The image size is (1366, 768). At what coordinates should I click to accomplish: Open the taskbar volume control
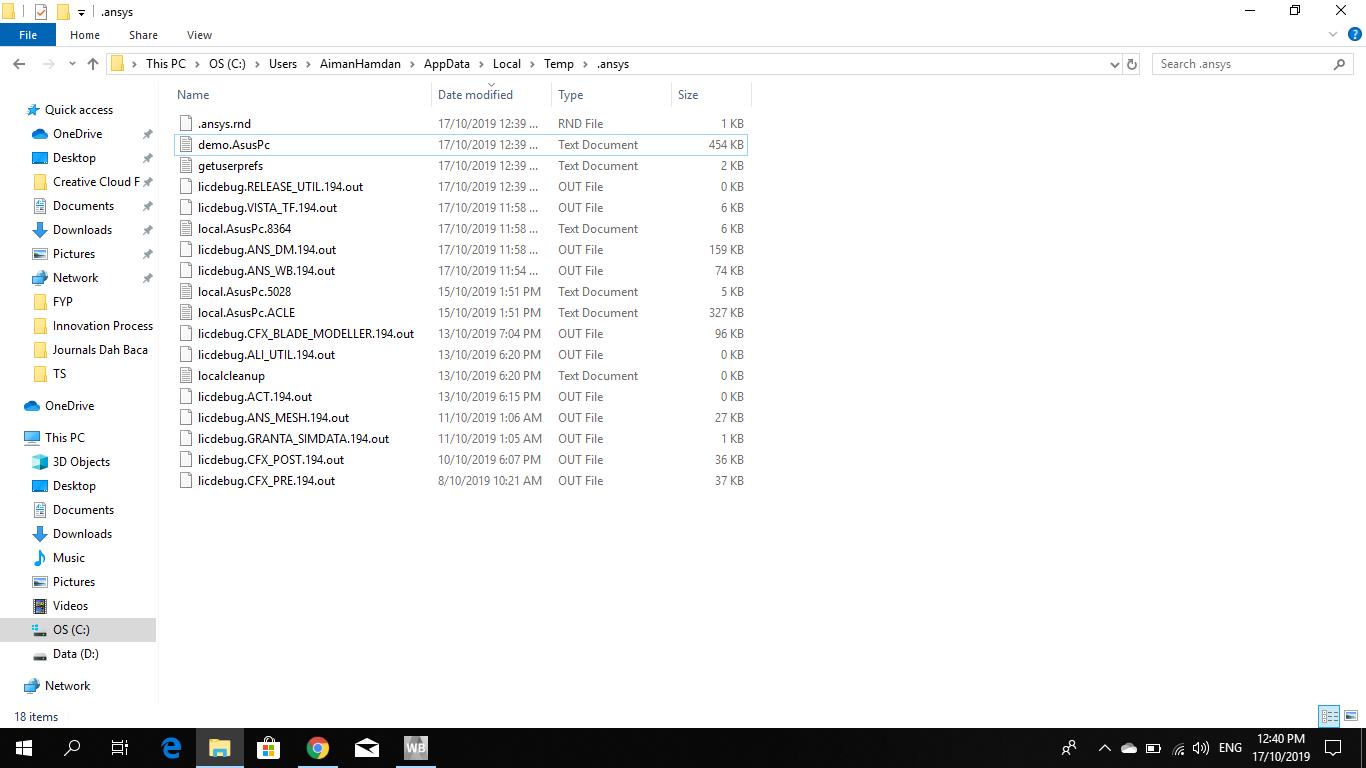tap(1201, 748)
